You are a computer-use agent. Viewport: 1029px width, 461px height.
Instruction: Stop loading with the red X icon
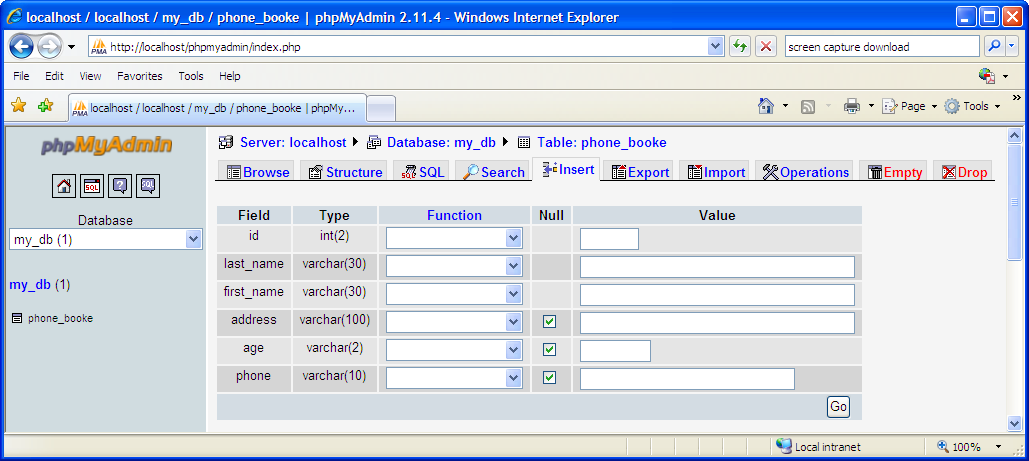[765, 47]
